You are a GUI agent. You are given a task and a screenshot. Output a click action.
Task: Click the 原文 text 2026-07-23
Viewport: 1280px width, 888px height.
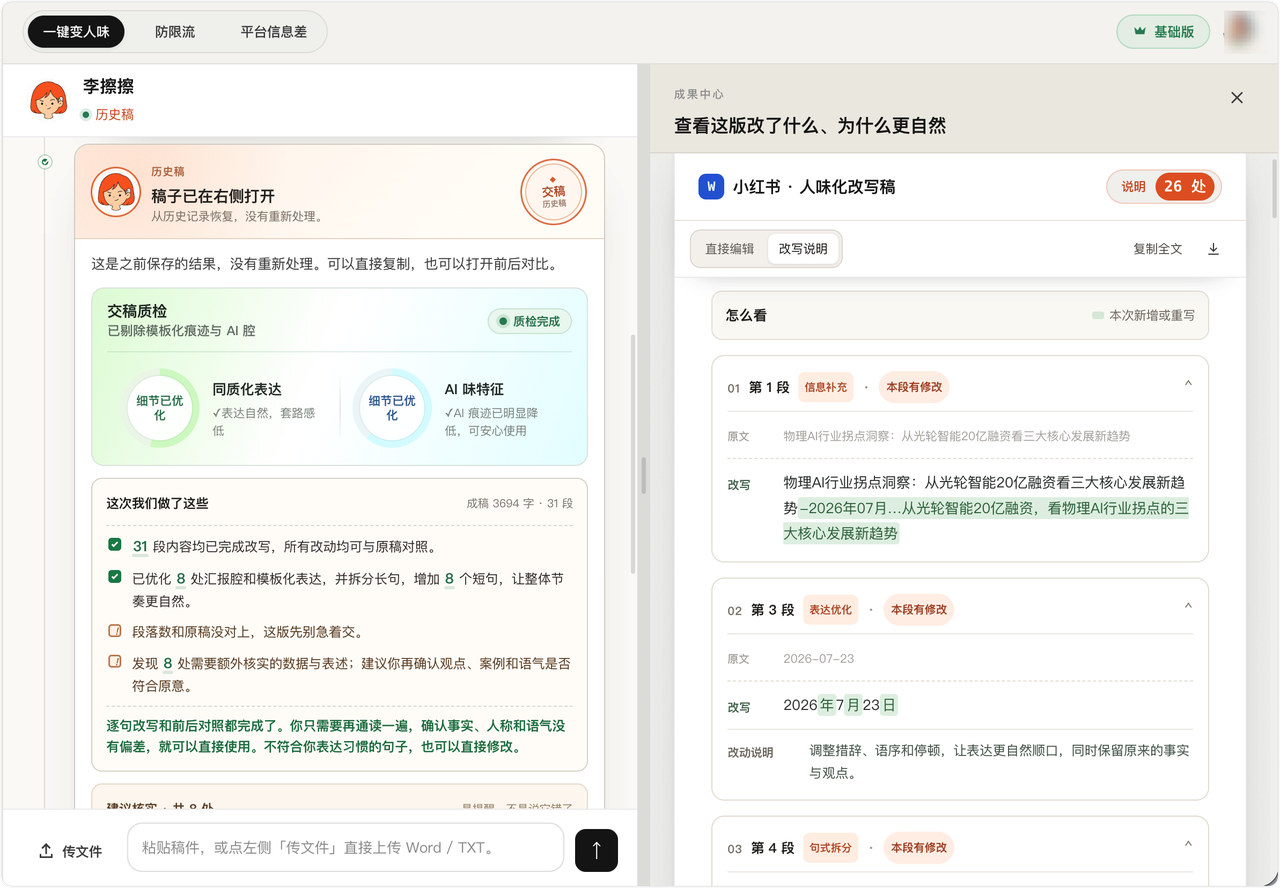[818, 659]
